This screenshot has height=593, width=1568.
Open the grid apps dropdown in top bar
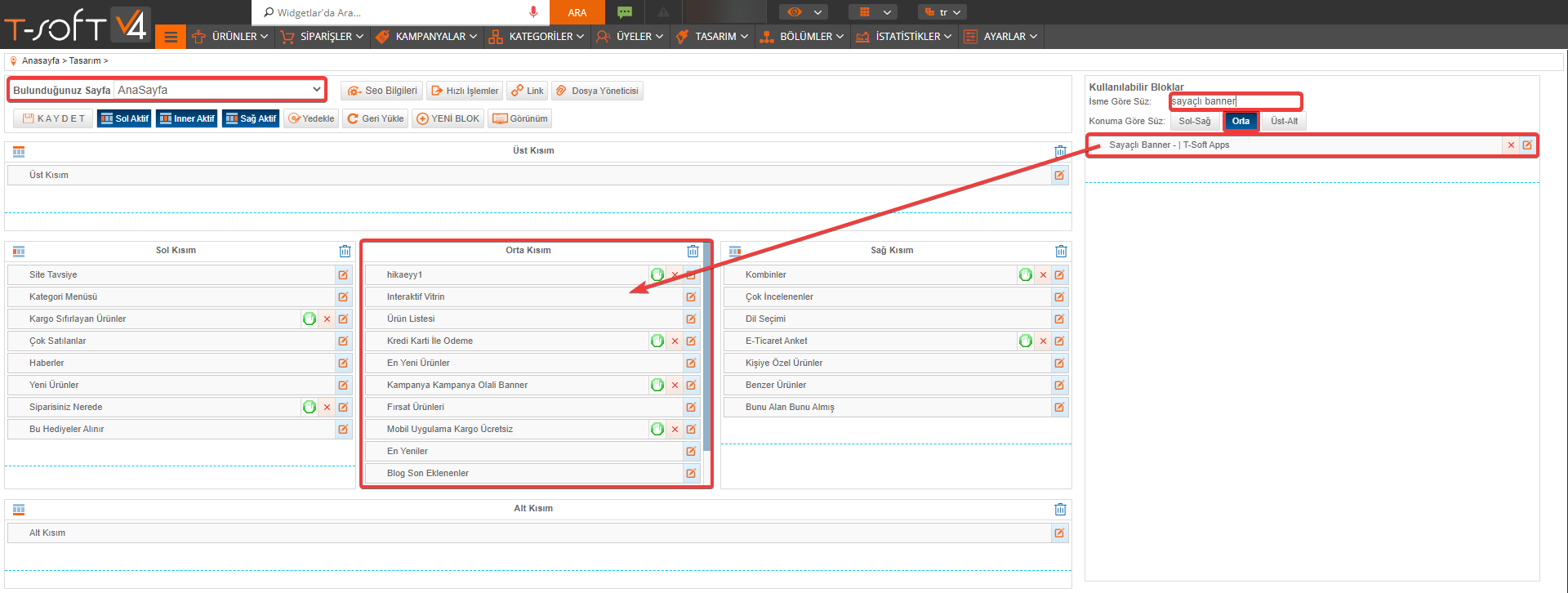[x=873, y=12]
